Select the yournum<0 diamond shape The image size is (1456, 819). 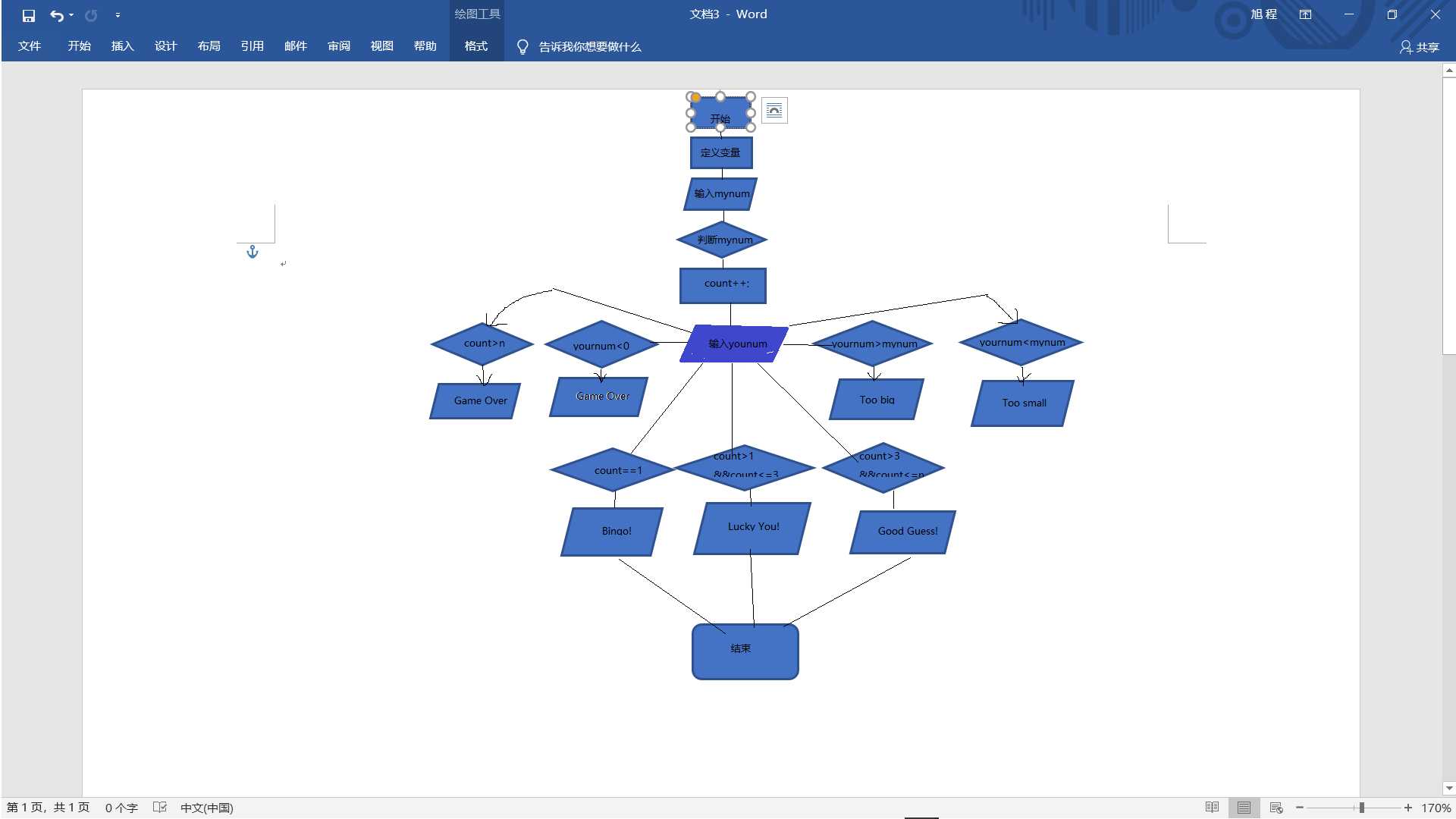[x=601, y=345]
